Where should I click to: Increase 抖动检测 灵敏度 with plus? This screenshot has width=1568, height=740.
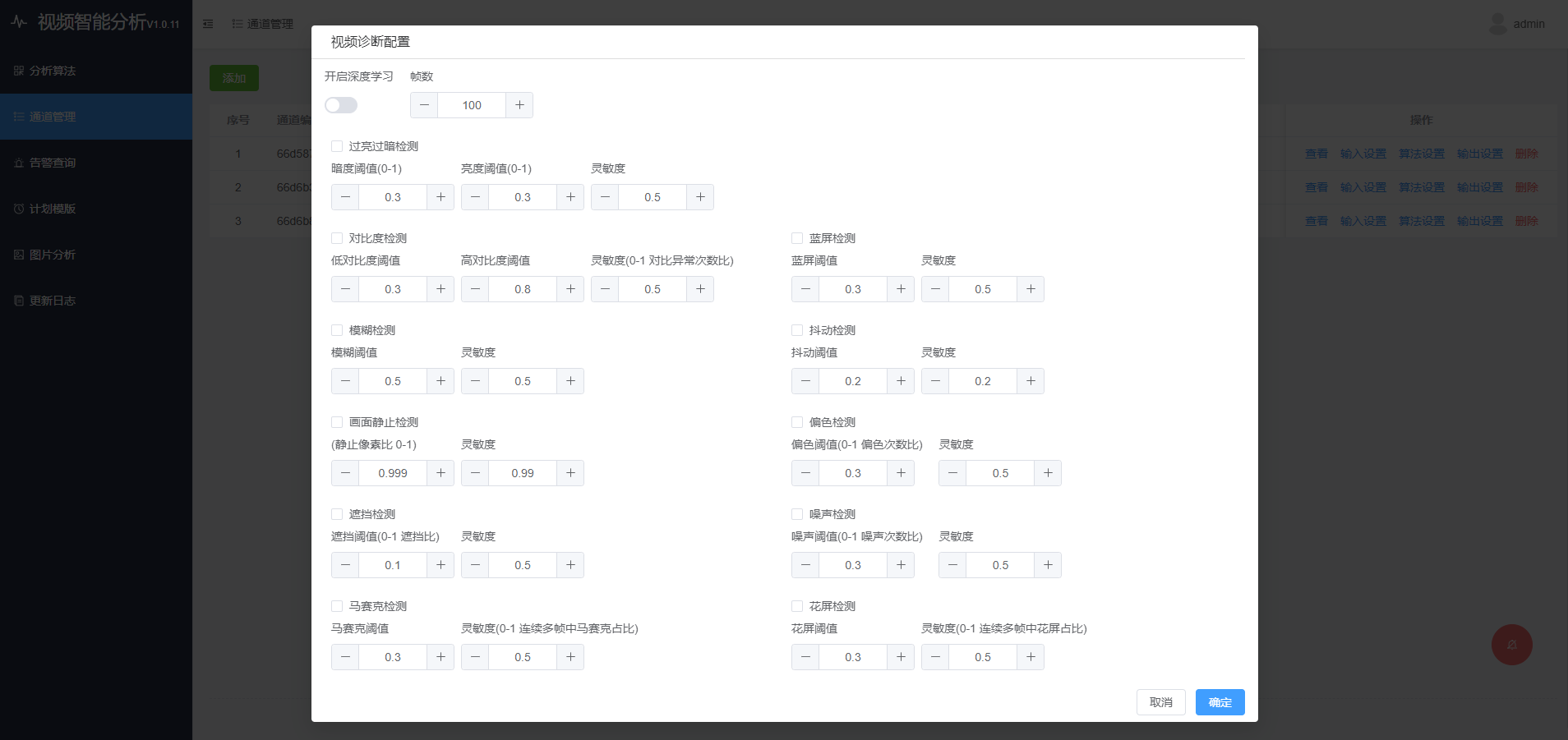coord(1031,381)
